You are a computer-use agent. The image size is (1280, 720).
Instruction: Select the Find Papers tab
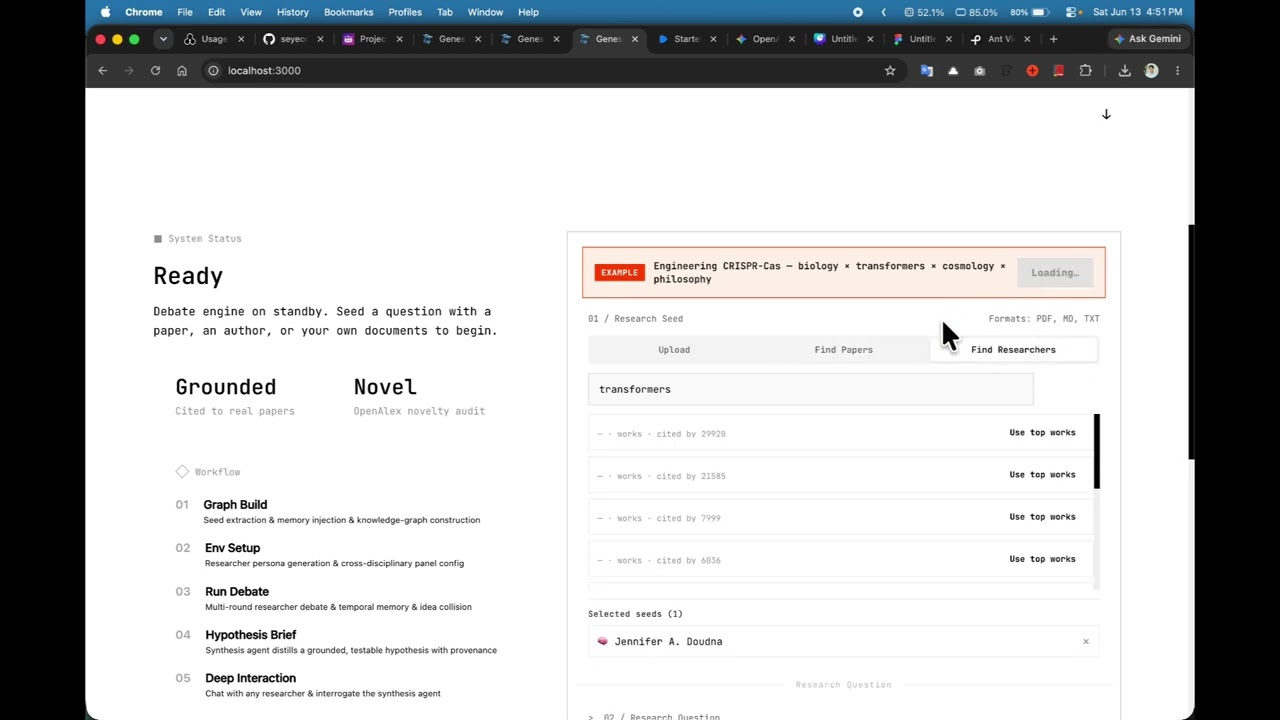click(843, 350)
